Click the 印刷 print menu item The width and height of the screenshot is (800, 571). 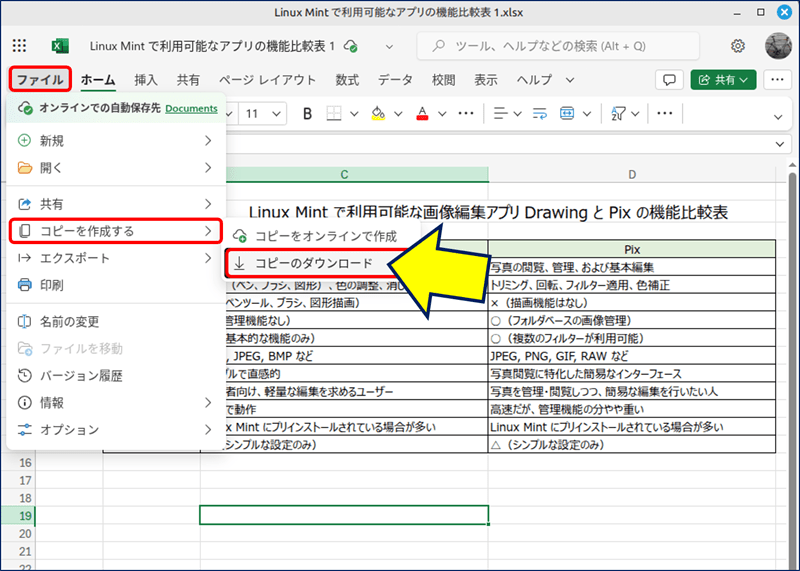[52, 285]
